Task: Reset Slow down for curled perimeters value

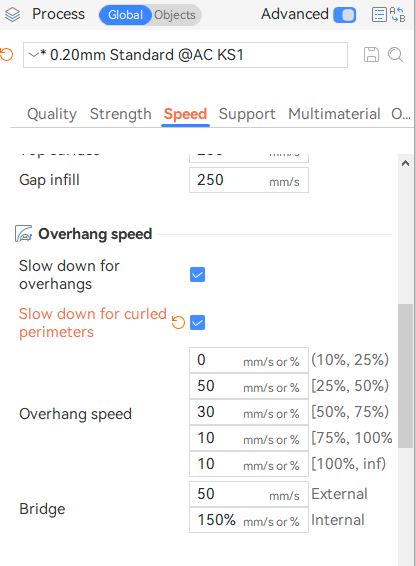Action: pos(178,322)
